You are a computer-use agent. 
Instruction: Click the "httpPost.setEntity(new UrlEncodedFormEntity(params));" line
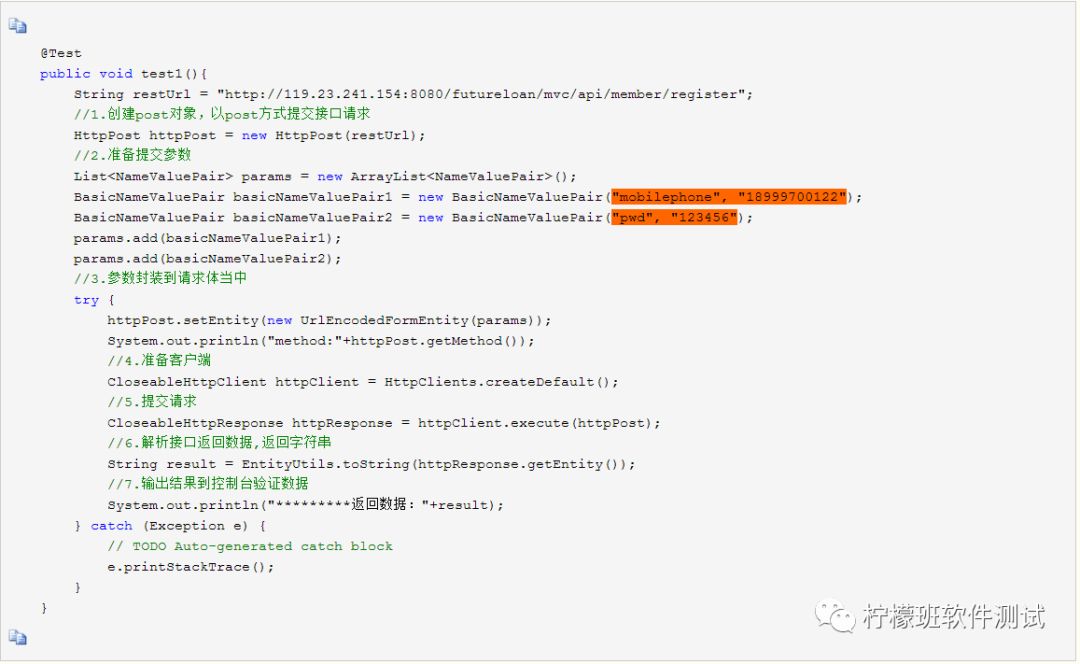(x=329, y=320)
